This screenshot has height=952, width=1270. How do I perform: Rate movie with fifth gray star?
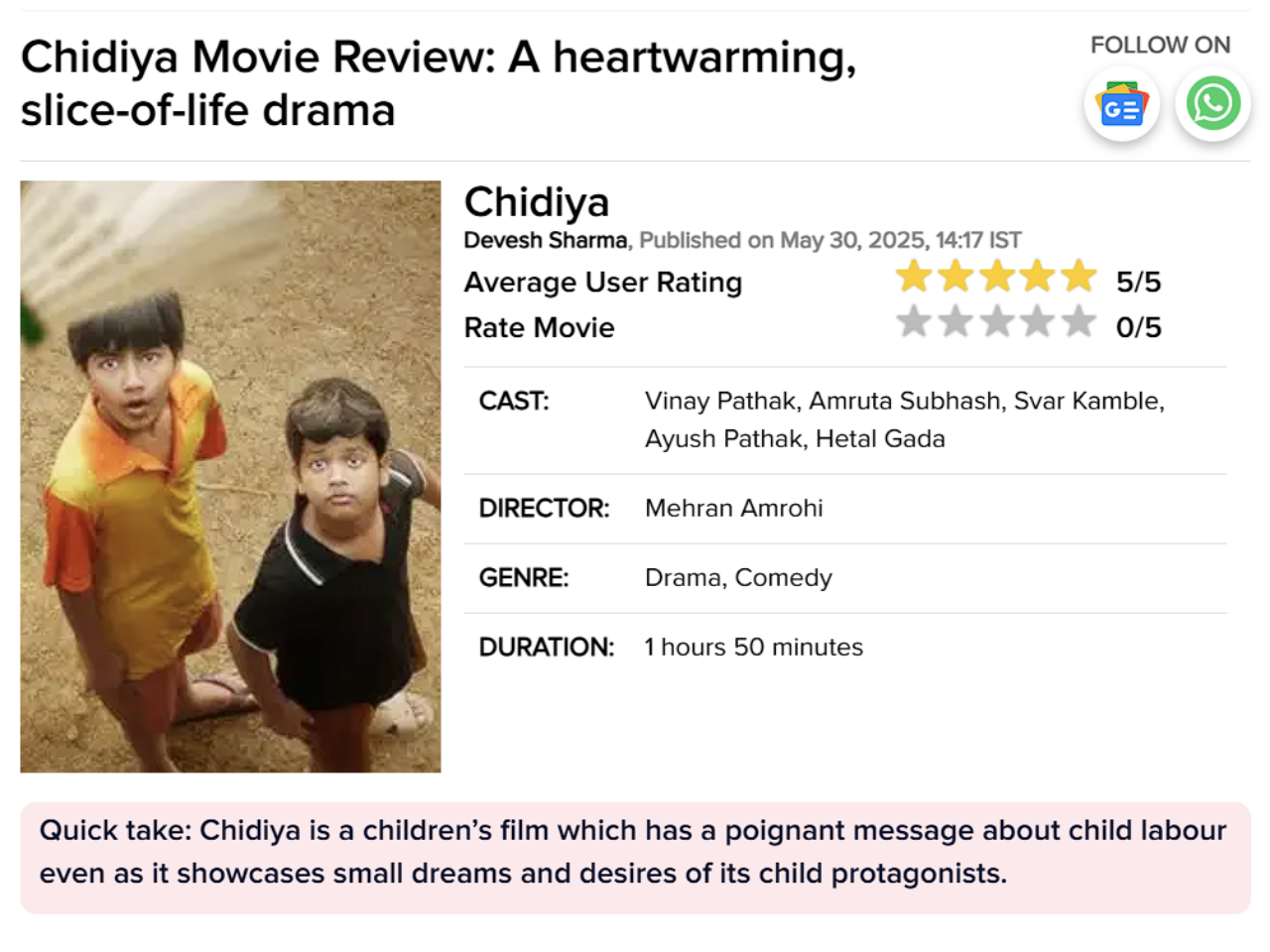pyautogui.click(x=1078, y=321)
